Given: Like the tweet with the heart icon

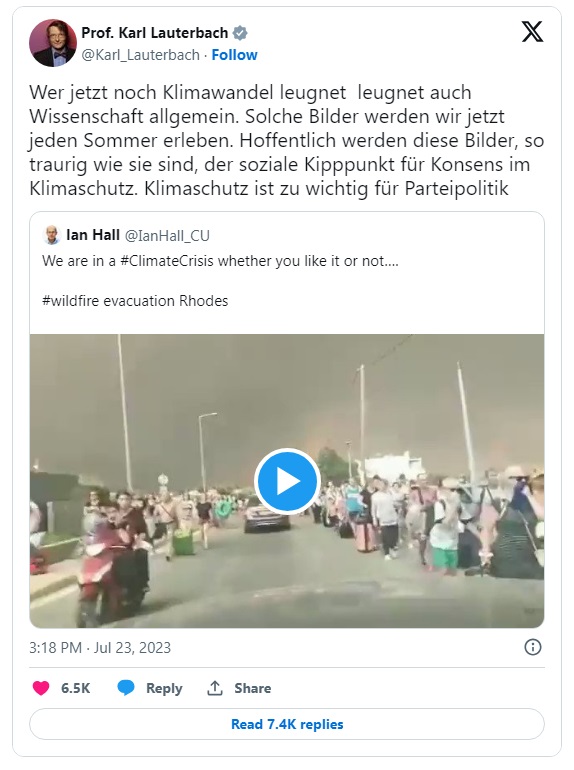Looking at the screenshot, I should coord(41,688).
